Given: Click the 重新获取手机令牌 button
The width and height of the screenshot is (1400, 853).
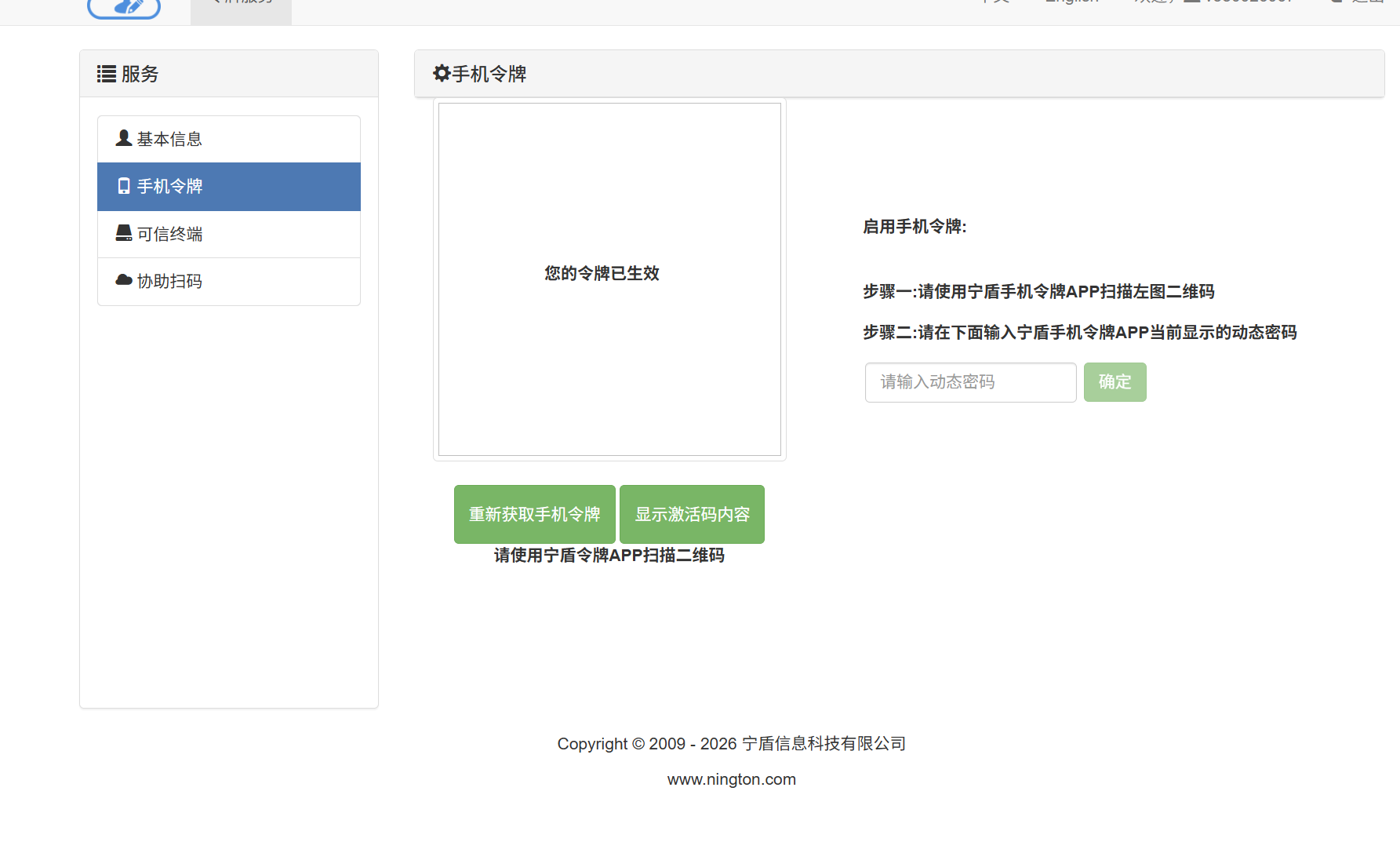Looking at the screenshot, I should tap(535, 514).
